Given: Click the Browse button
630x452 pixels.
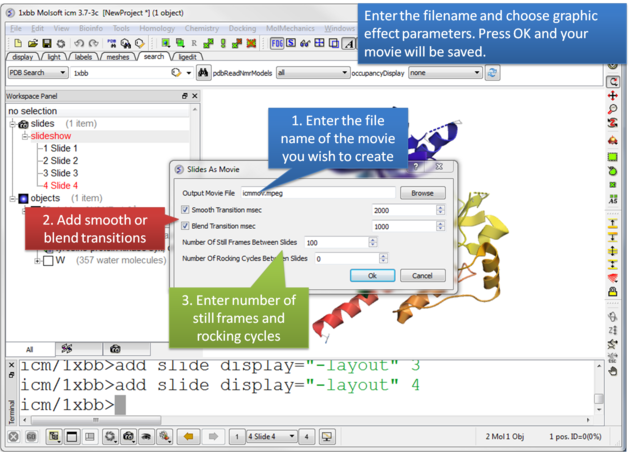Looking at the screenshot, I should click(422, 192).
